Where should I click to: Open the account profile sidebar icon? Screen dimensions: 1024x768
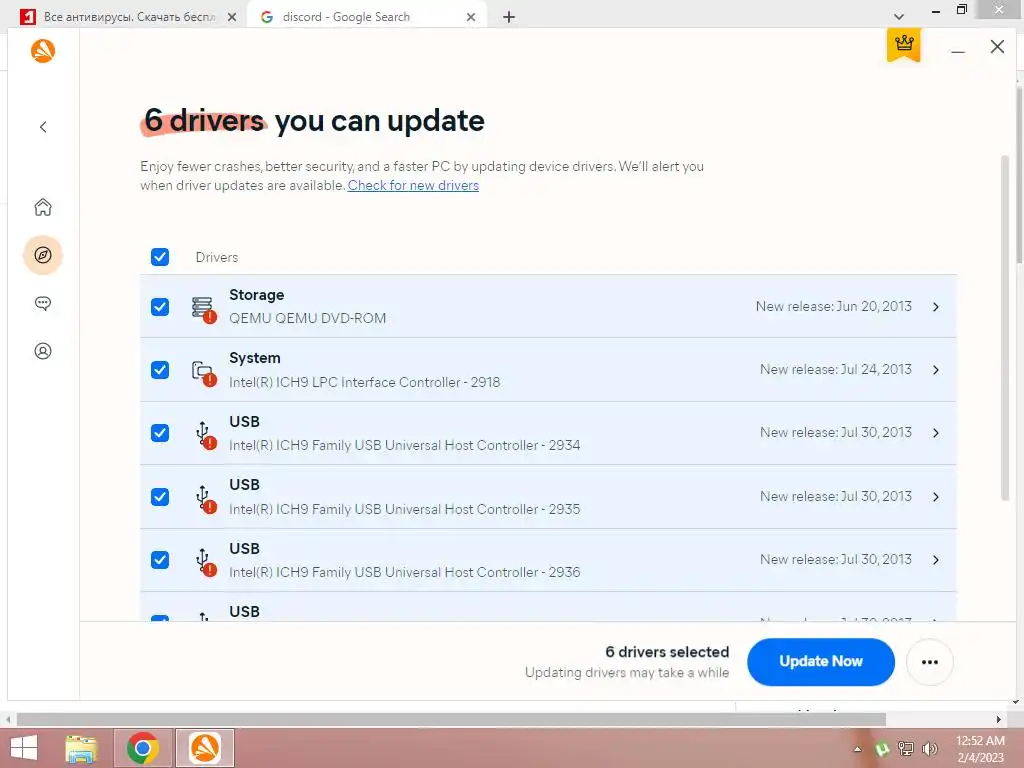(43, 351)
